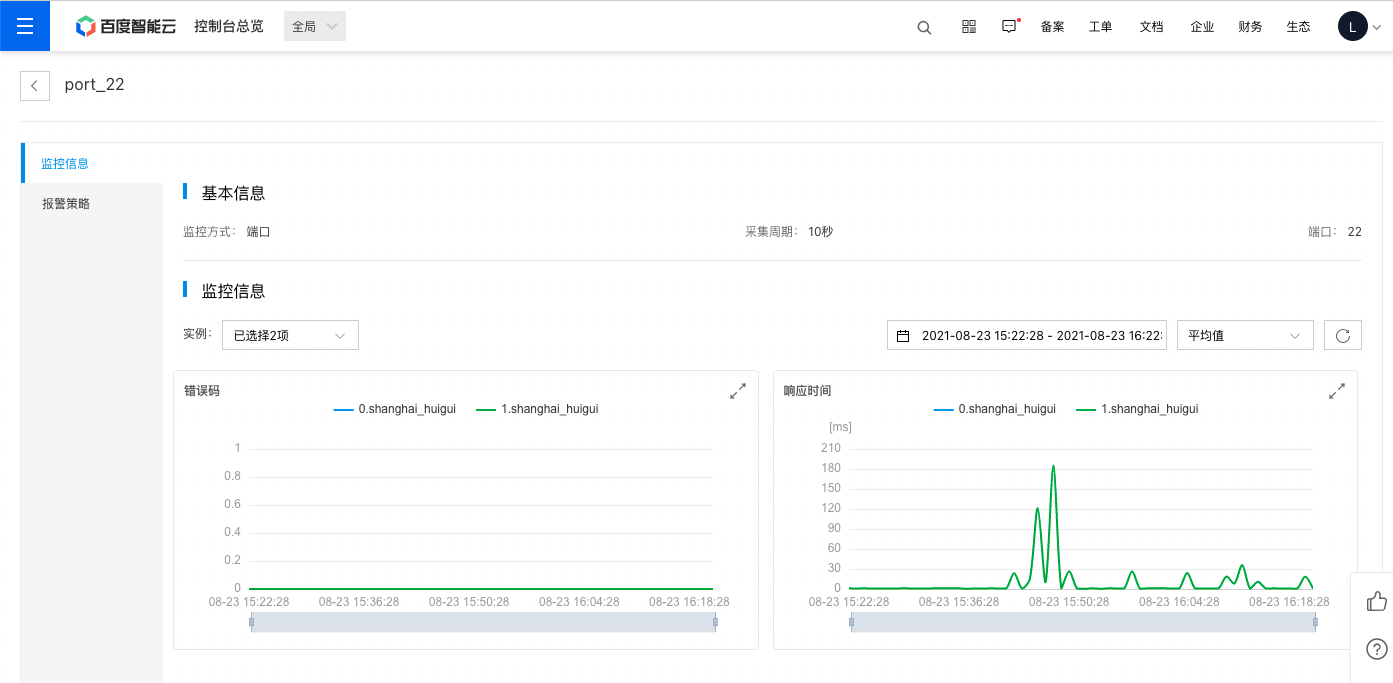Expand the 响应时间 chart to fullscreen
Screen dimensions: 1393x683
click(x=1337, y=391)
